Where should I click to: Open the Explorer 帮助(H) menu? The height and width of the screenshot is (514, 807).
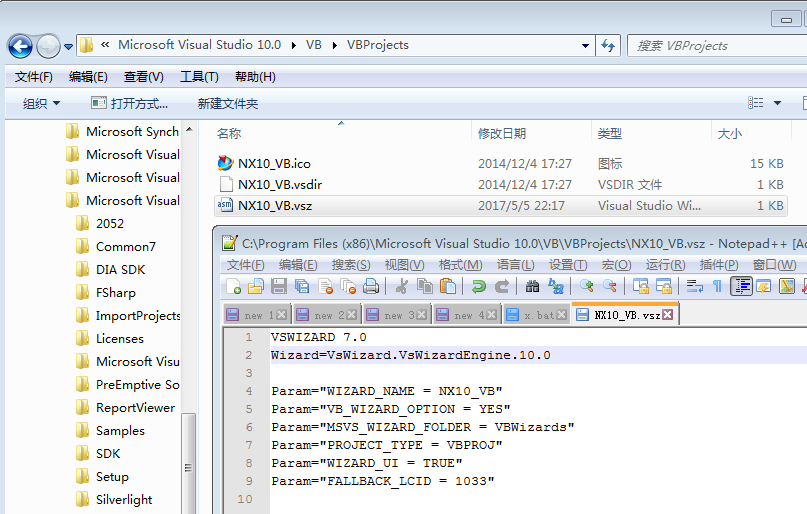255,77
